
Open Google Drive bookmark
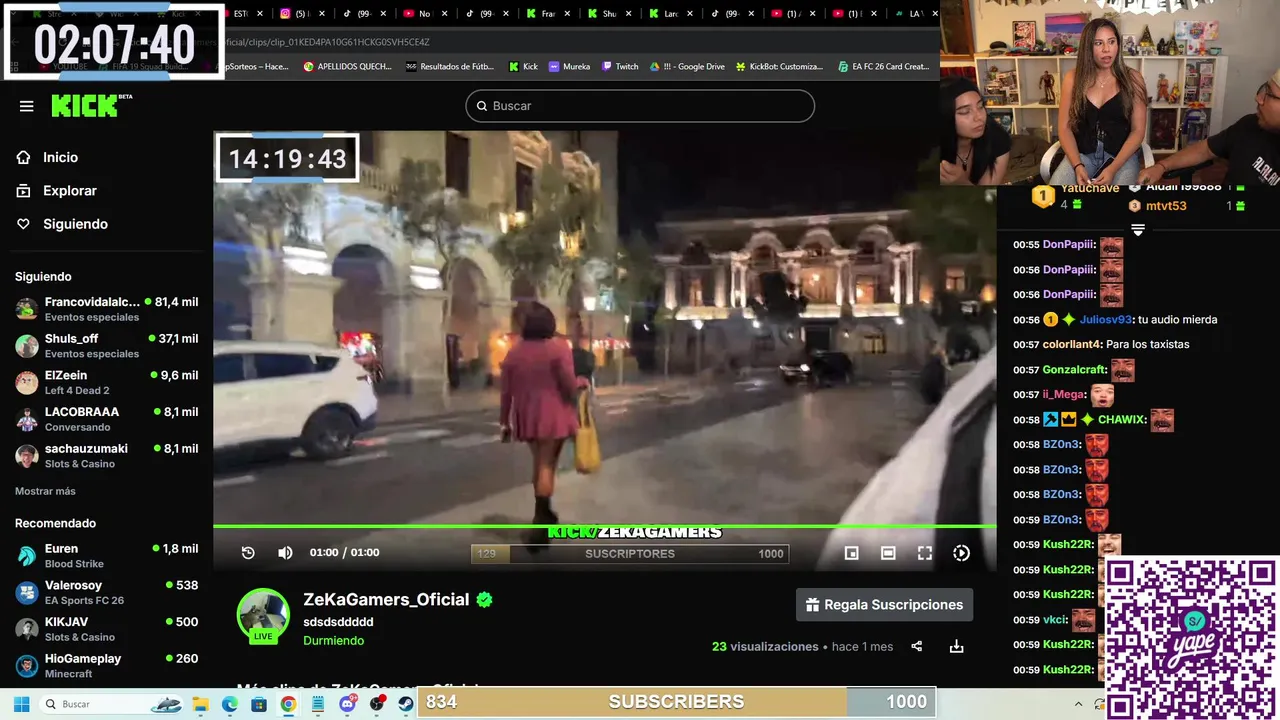click(687, 66)
